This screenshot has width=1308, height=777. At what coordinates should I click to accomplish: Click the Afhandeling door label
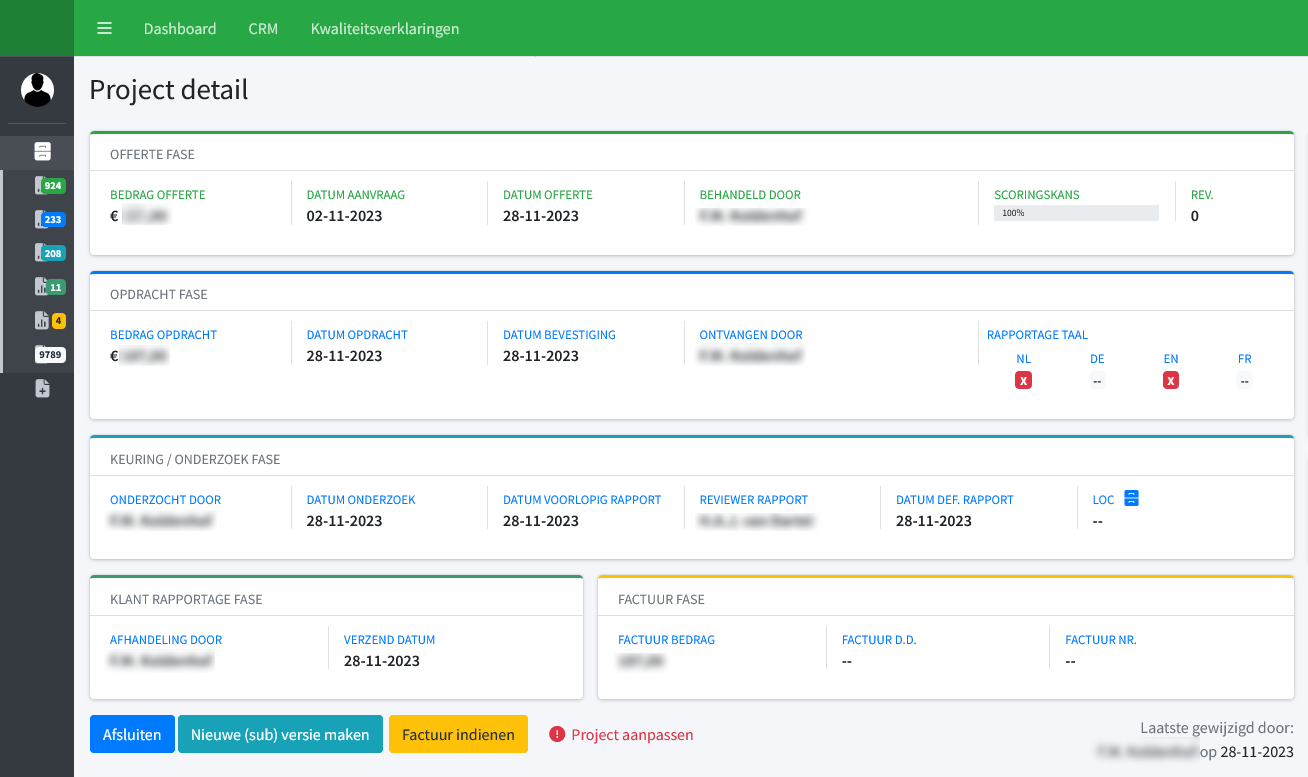point(166,640)
